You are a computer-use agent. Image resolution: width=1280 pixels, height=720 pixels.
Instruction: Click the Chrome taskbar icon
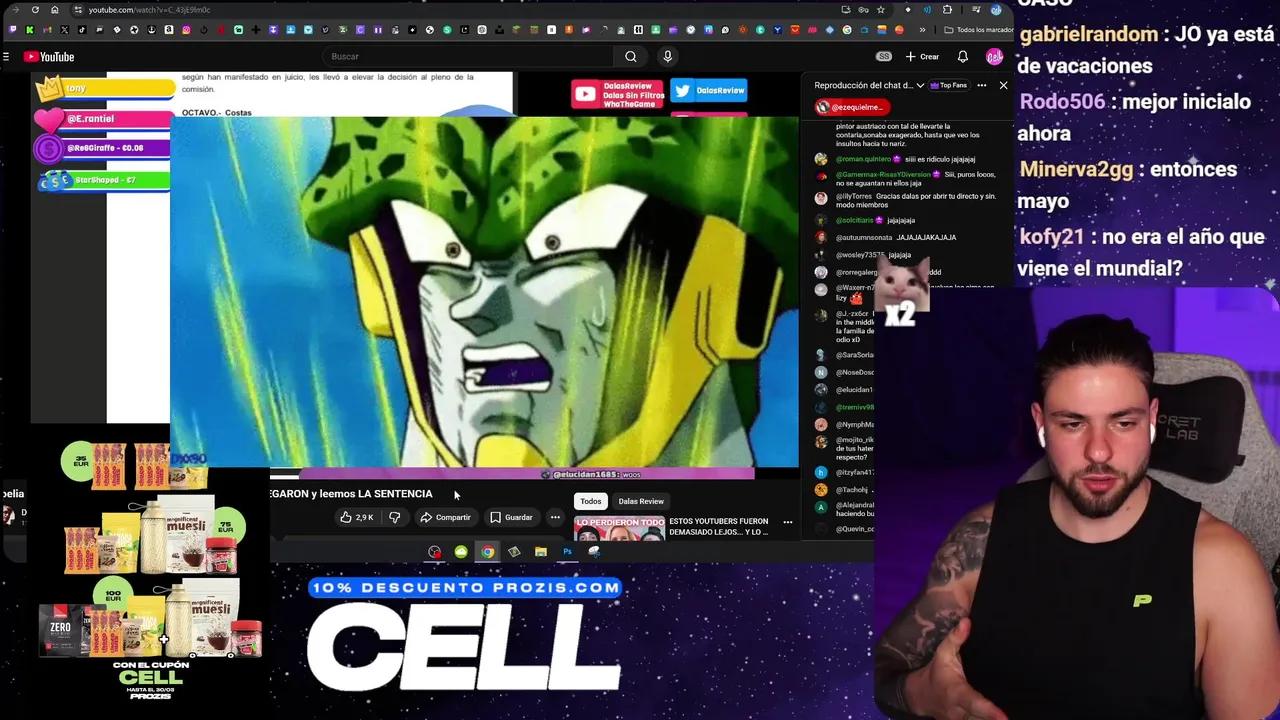(487, 552)
